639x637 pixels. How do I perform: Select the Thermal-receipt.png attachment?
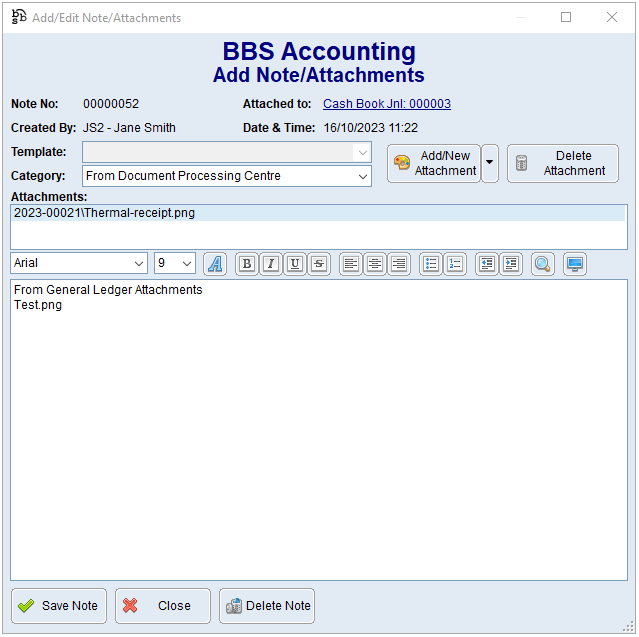click(x=104, y=213)
